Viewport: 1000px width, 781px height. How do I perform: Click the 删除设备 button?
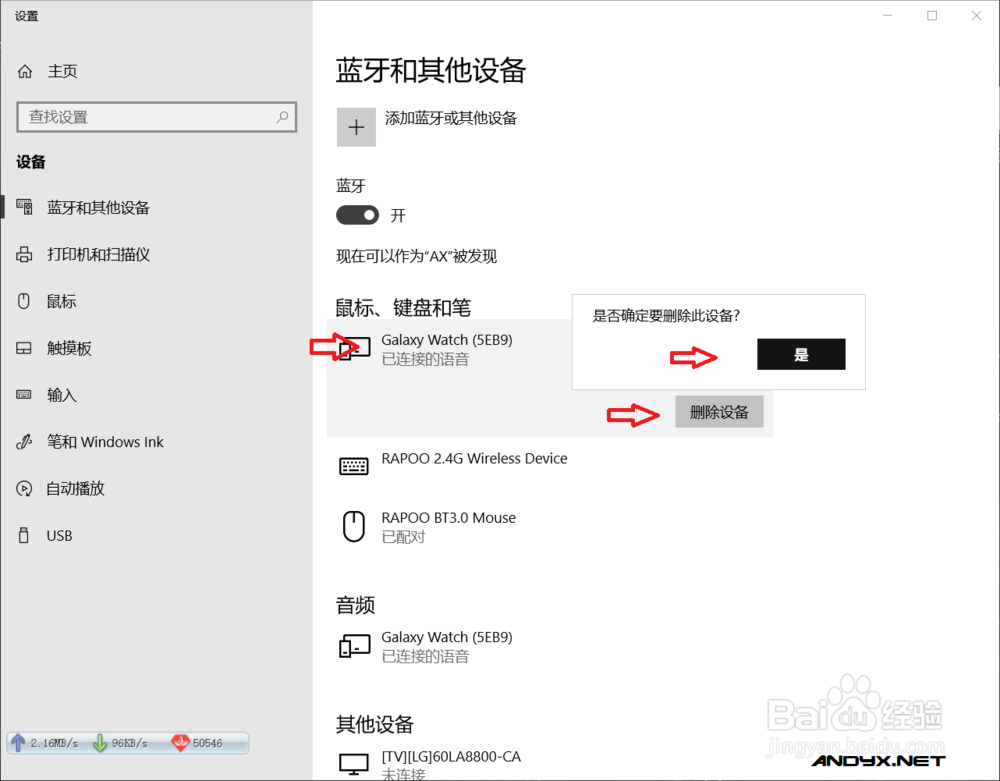(x=719, y=411)
